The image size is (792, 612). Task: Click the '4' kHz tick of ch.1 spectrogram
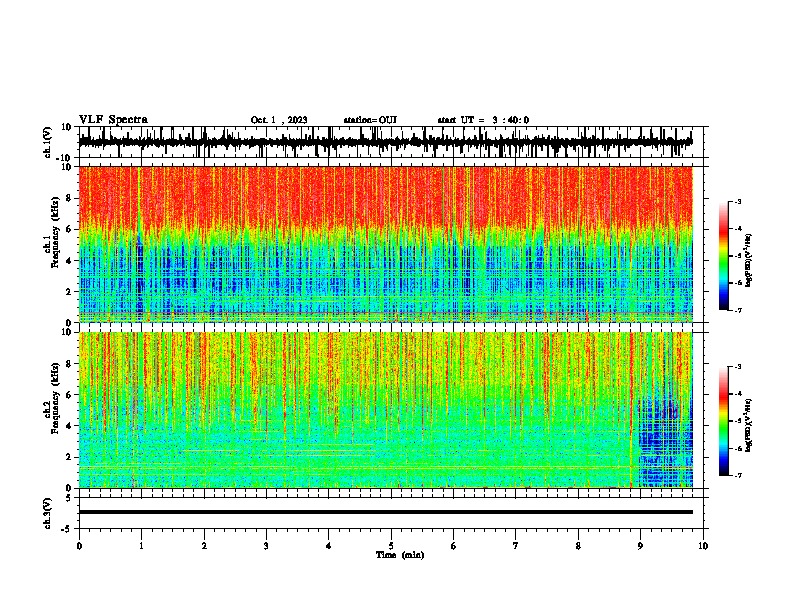pyautogui.click(x=69, y=261)
